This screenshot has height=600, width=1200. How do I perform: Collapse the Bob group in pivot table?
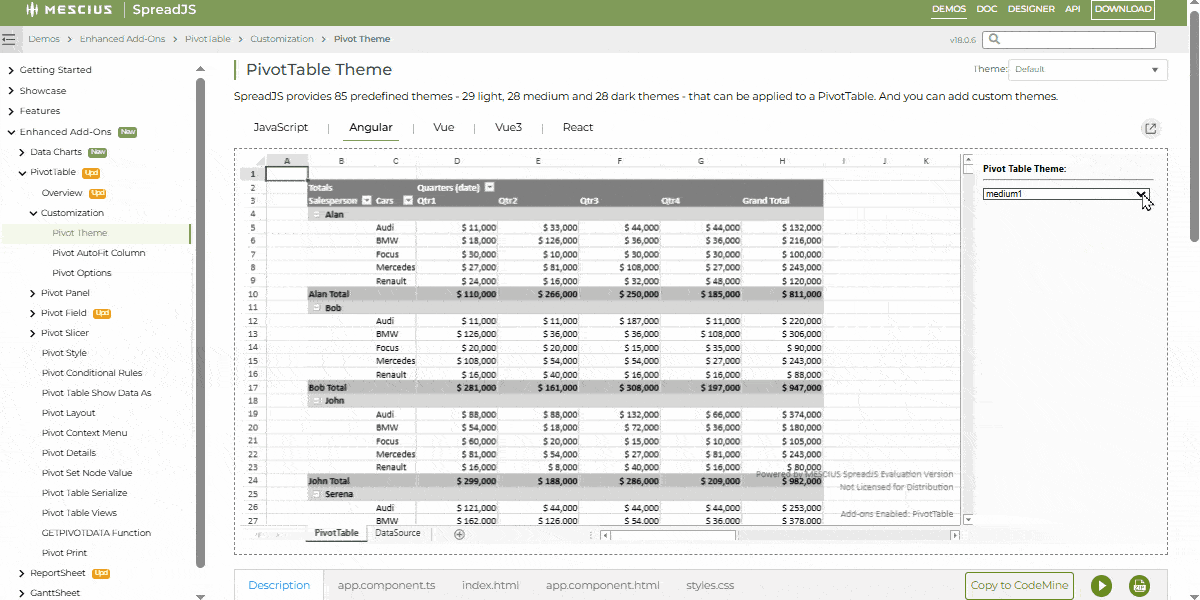point(316,308)
